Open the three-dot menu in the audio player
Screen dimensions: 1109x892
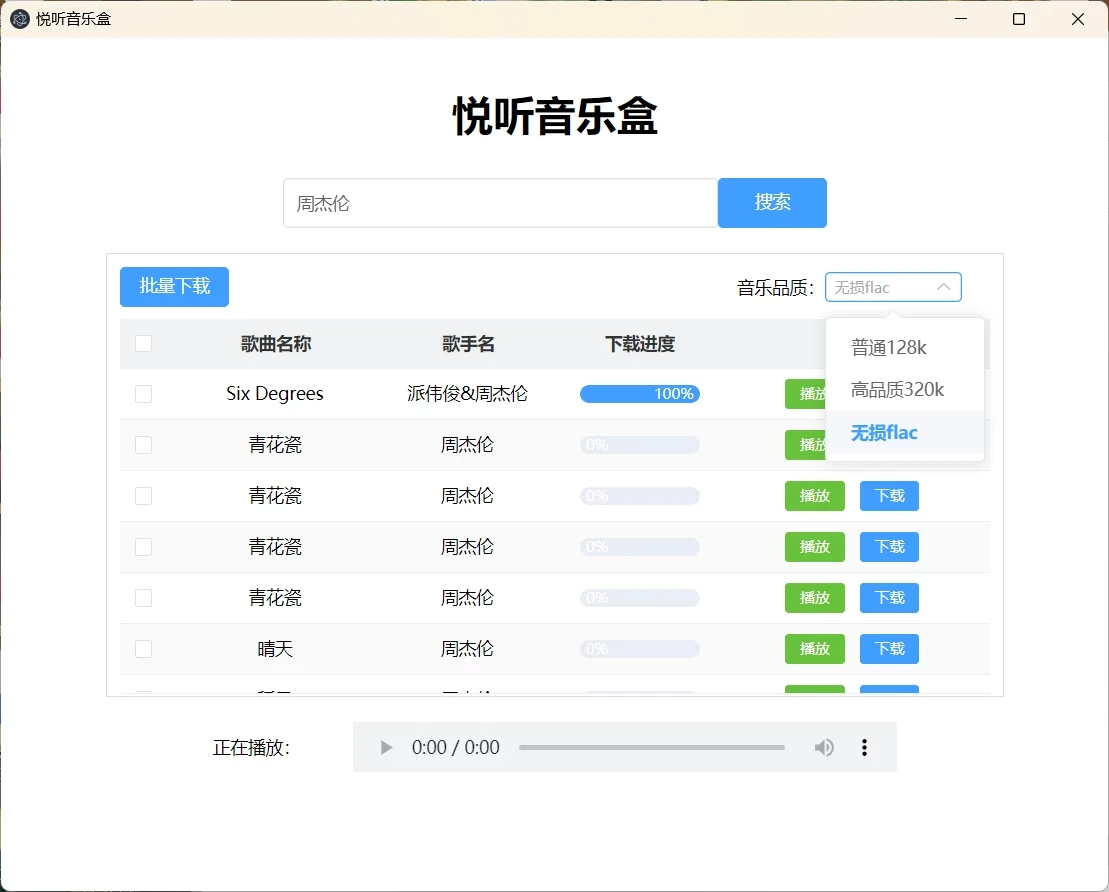pos(864,747)
